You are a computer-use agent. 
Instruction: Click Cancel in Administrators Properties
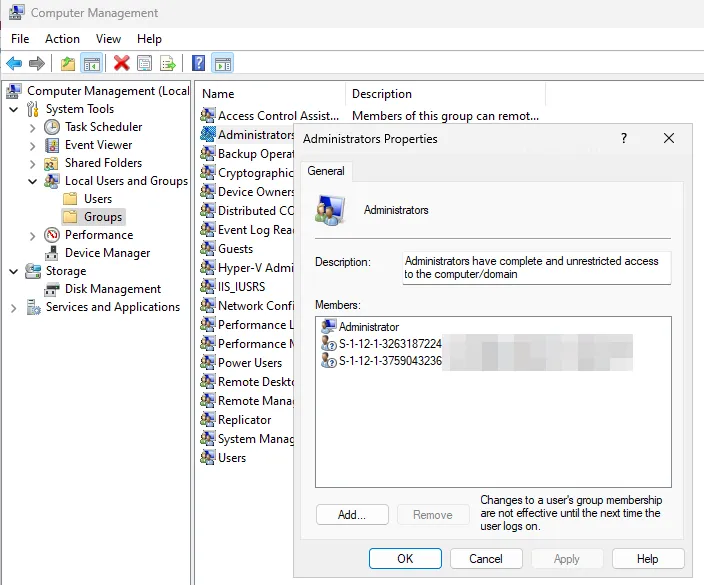click(x=486, y=559)
